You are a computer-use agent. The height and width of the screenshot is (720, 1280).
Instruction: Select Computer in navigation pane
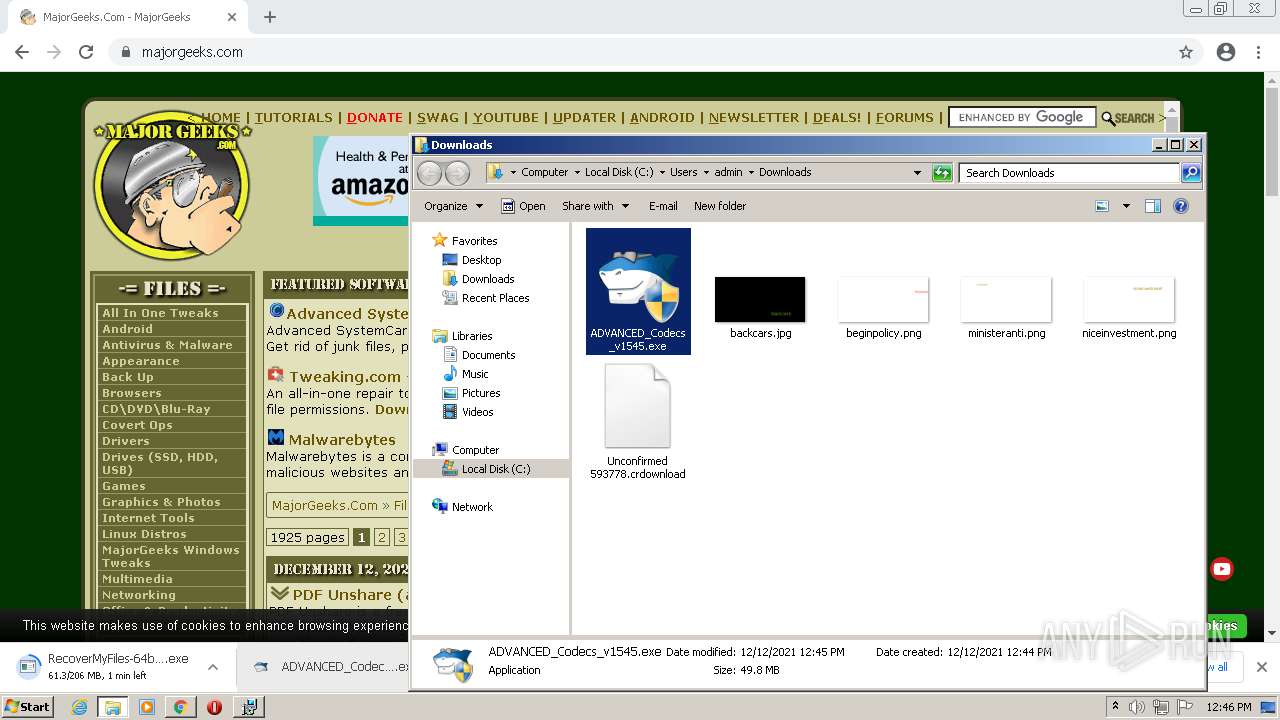tap(475, 450)
